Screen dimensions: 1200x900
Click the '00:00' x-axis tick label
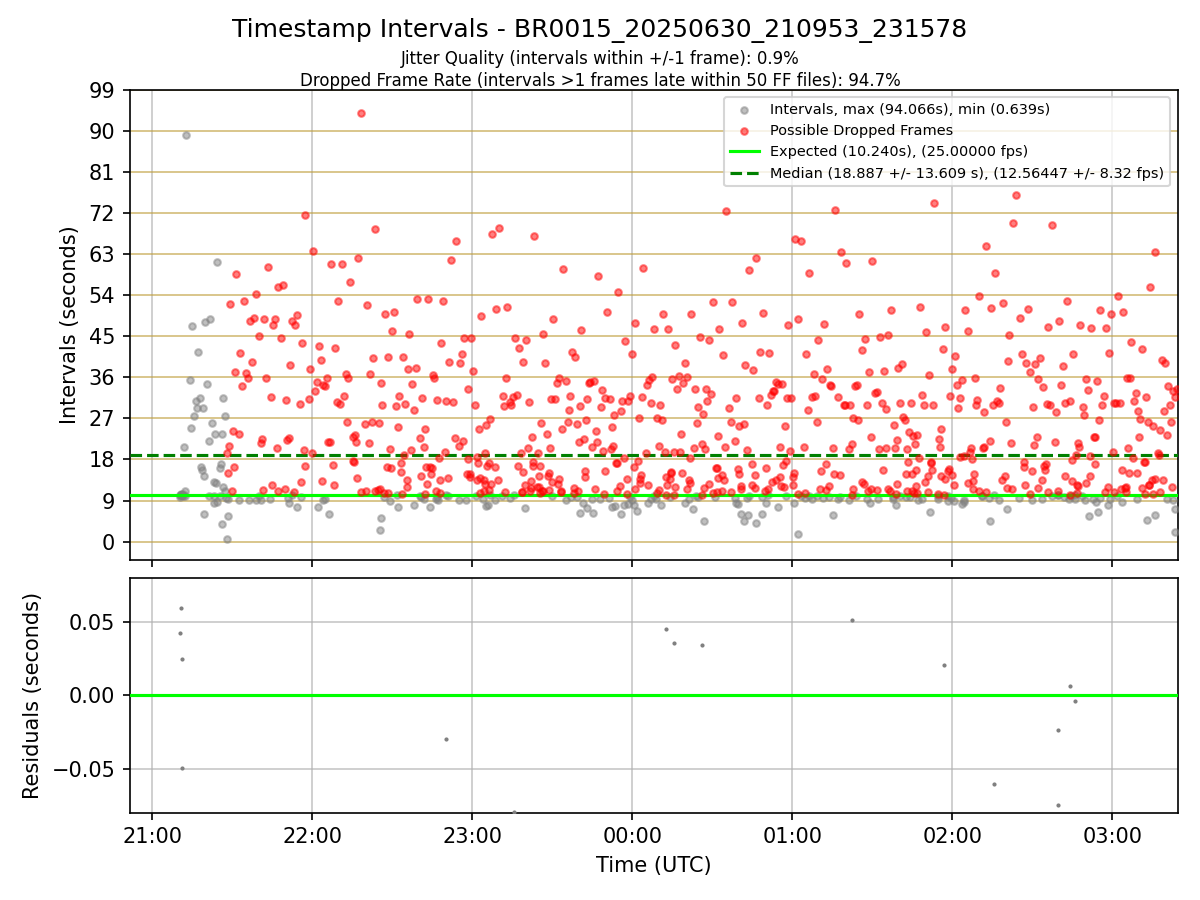click(x=632, y=834)
